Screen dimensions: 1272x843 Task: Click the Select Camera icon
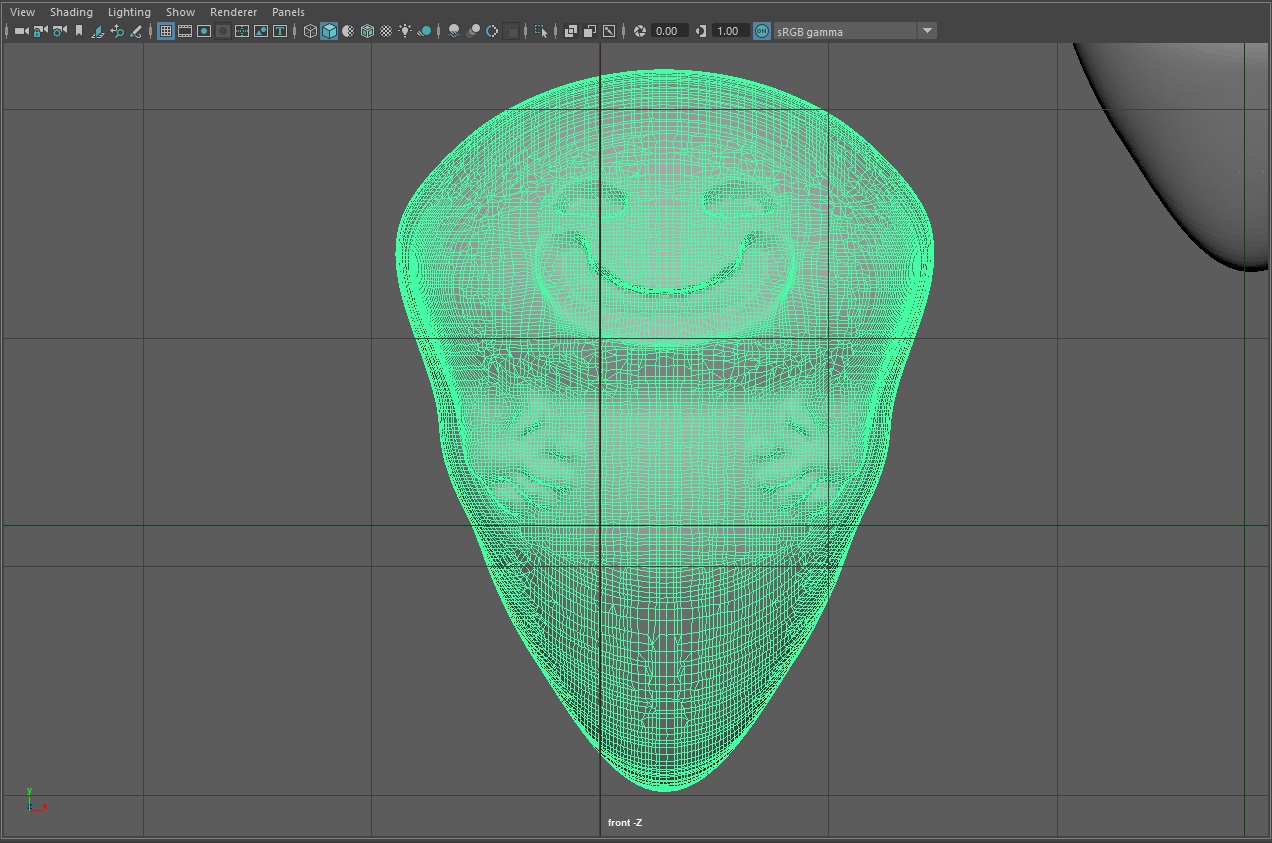click(21, 31)
